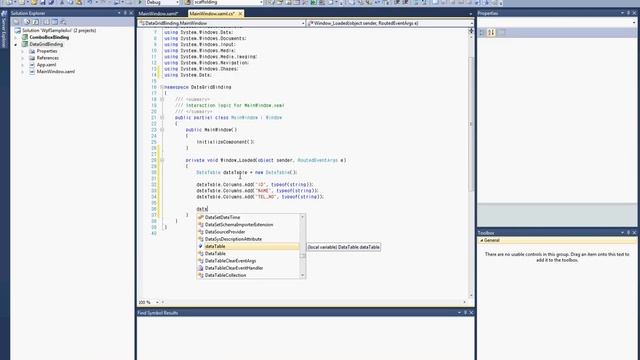The image size is (640, 360).
Task: Switch to the MainWindow.xaml* editor tab
Action: pyautogui.click(x=158, y=13)
